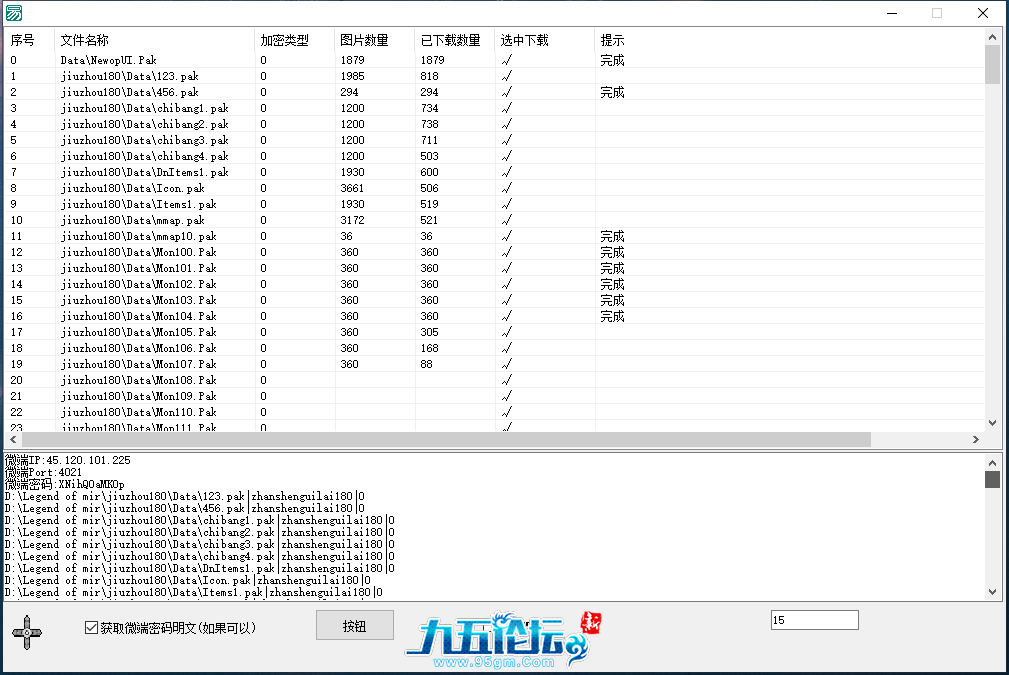The image size is (1009, 675).
Task: Click the file list scroll-down arrow
Action: 992,423
